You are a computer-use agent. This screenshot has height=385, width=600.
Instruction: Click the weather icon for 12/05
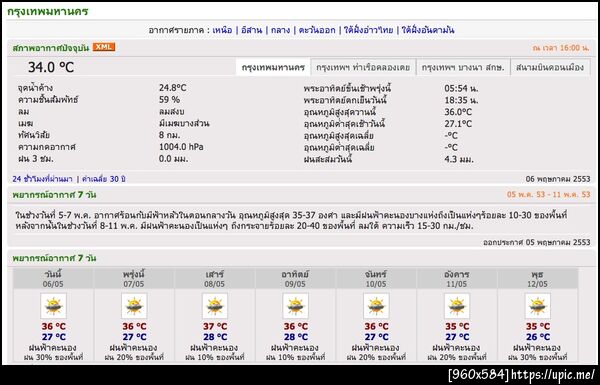pyautogui.click(x=538, y=306)
